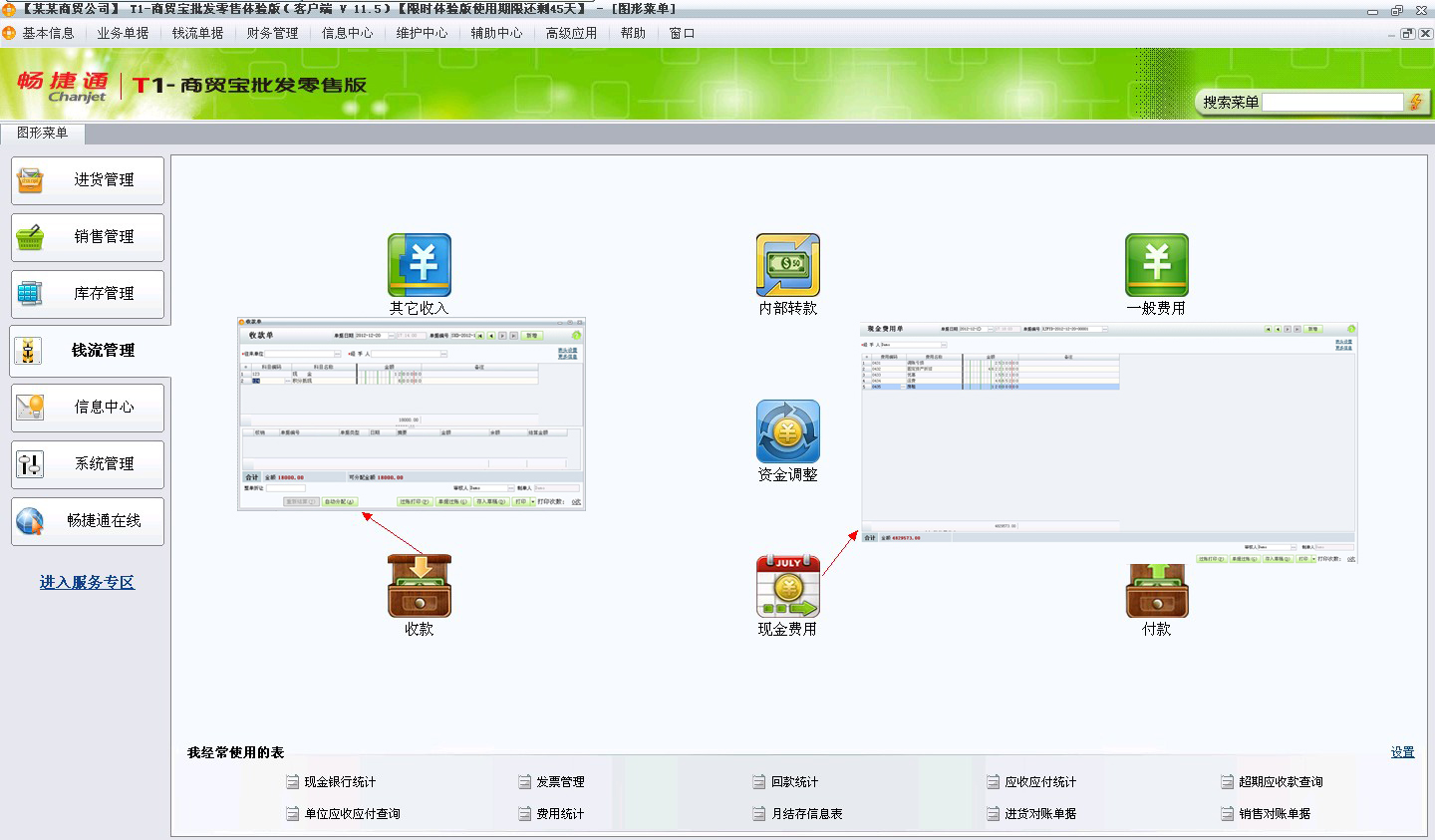
Task: Open the 资金调整 icon
Action: pos(787,431)
